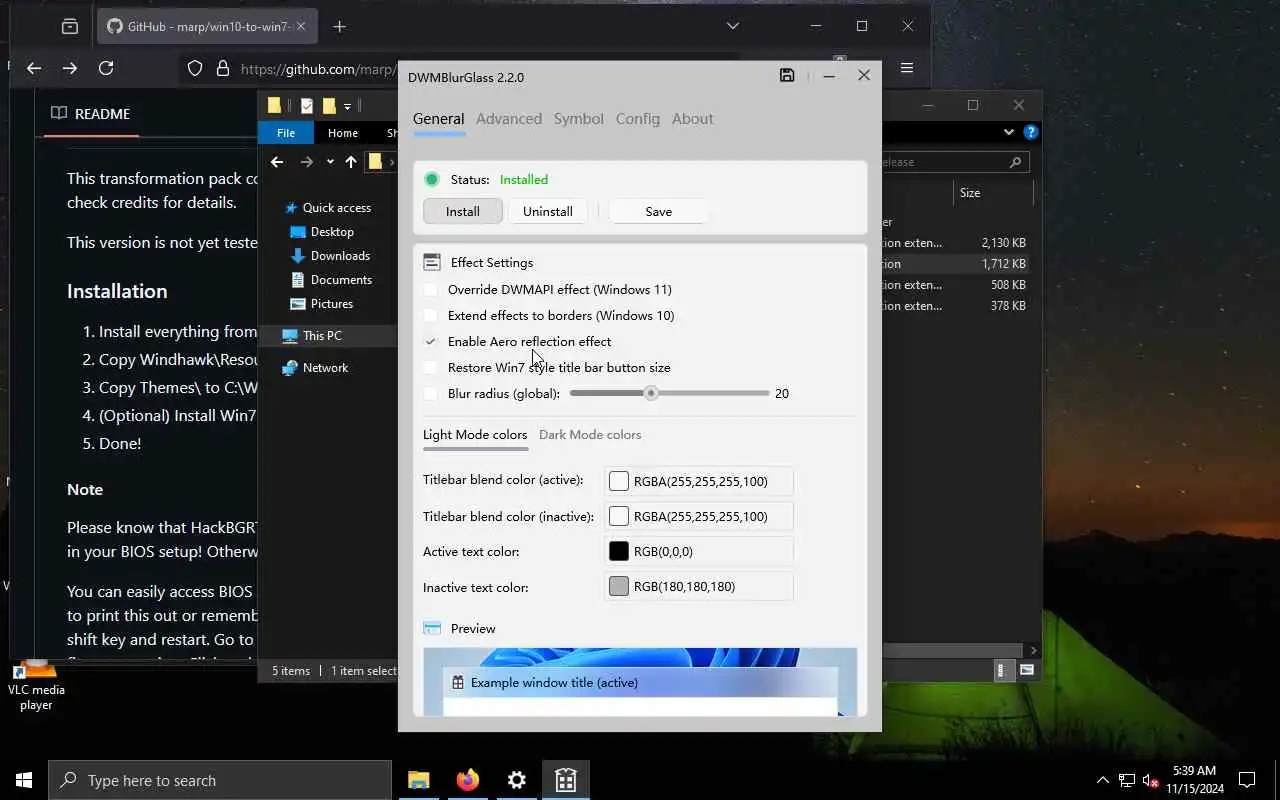The height and width of the screenshot is (800, 1280).
Task: Click the Save button
Action: coord(658,211)
